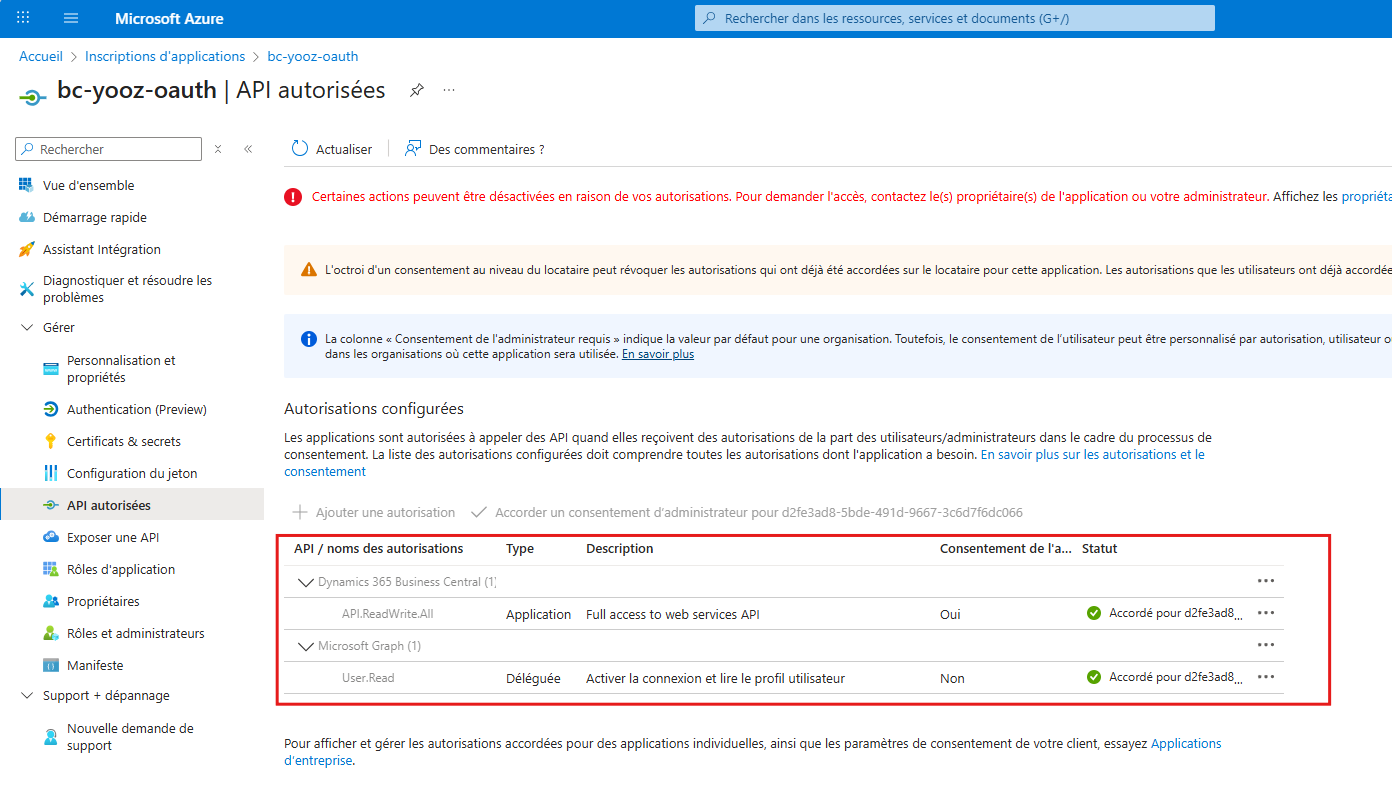Open the Des commentaires feedback form
The width and height of the screenshot is (1392, 807).
tap(474, 148)
